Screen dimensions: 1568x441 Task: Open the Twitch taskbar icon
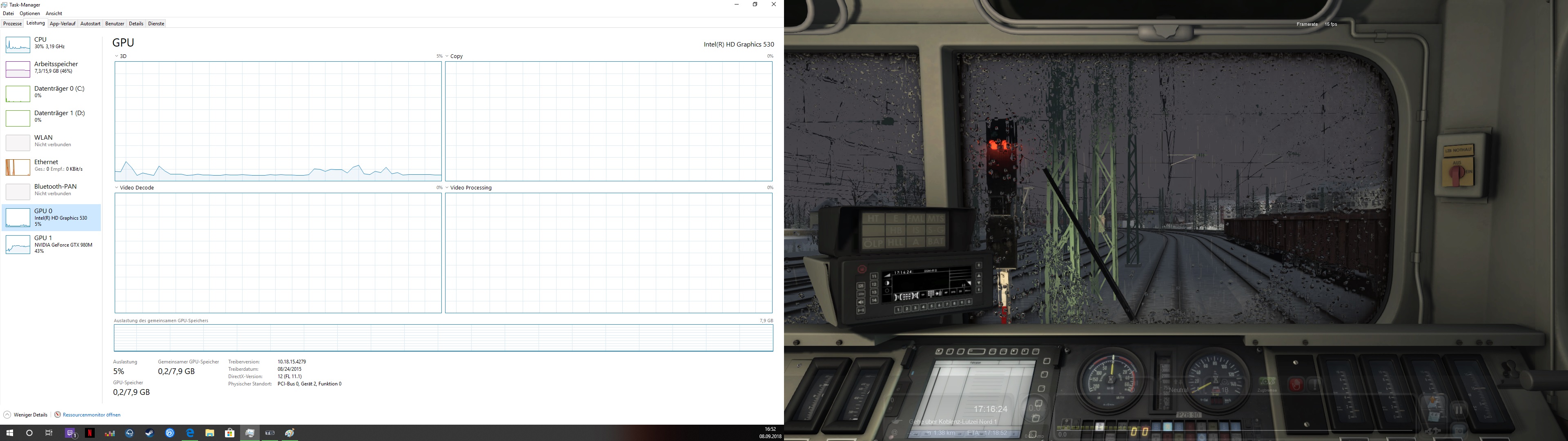coord(70,433)
